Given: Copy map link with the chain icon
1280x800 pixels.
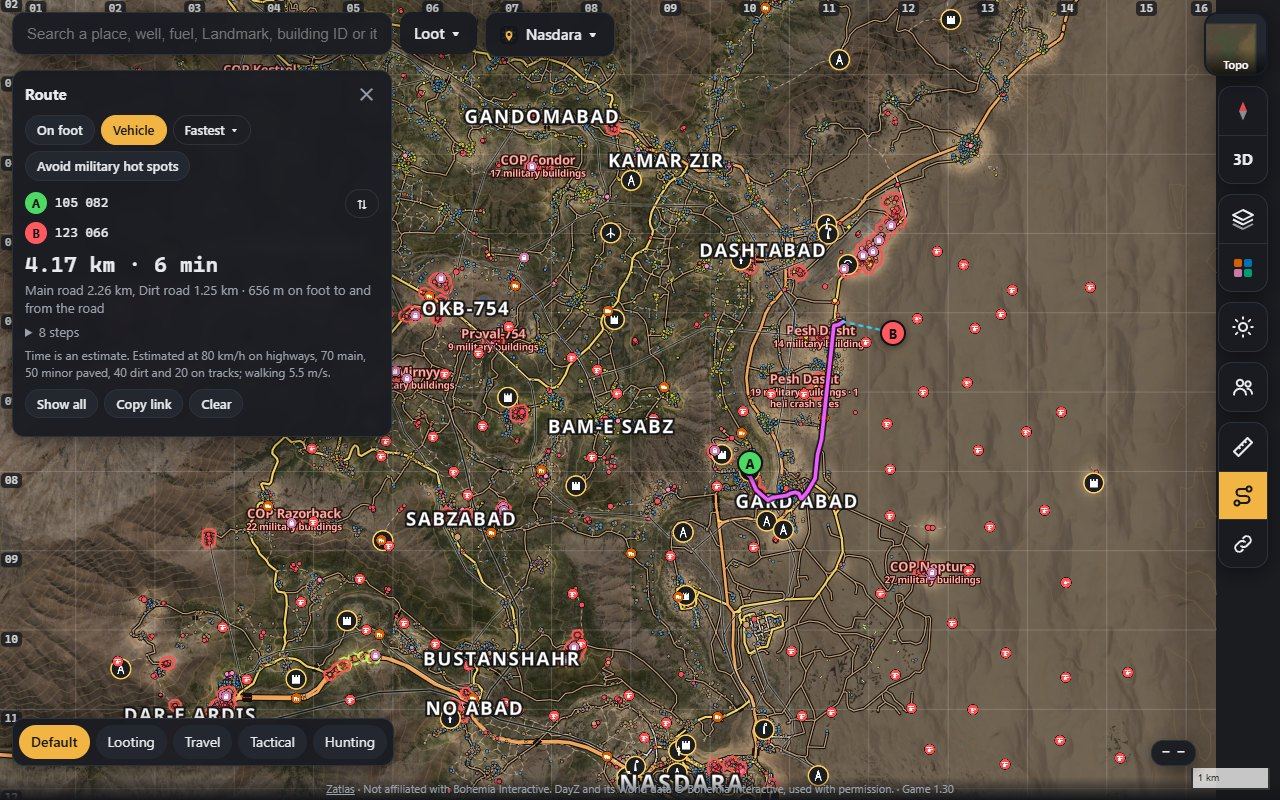Looking at the screenshot, I should pos(1243,544).
